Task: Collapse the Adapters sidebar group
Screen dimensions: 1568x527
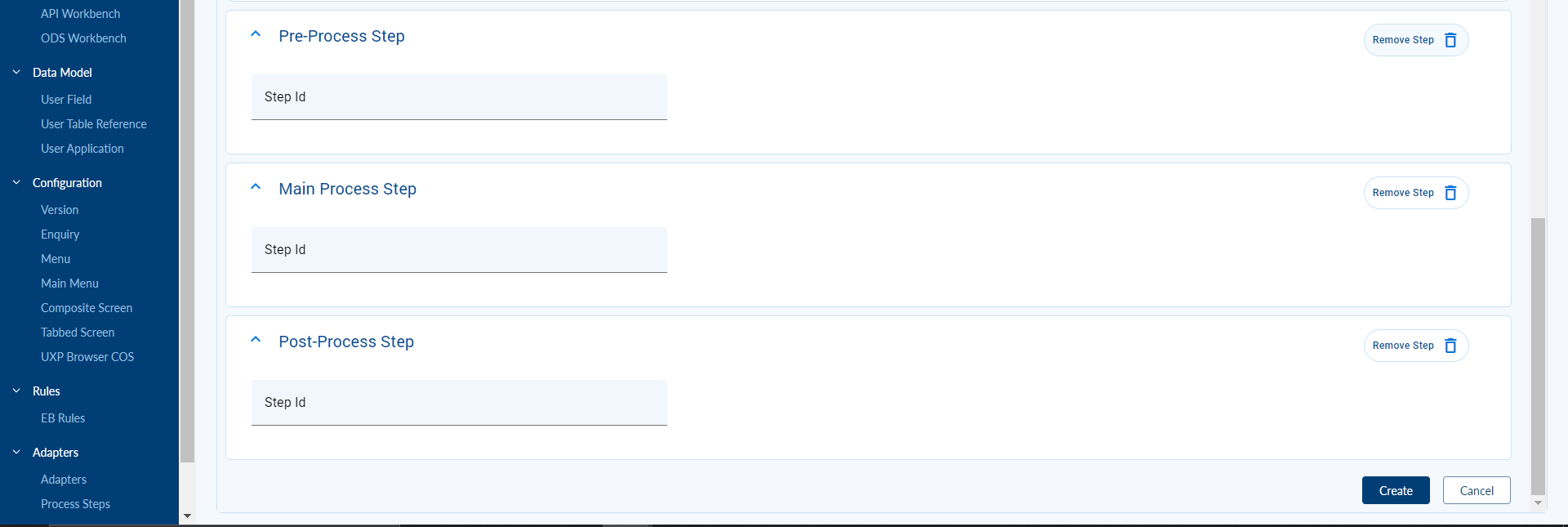Action: click(x=16, y=453)
